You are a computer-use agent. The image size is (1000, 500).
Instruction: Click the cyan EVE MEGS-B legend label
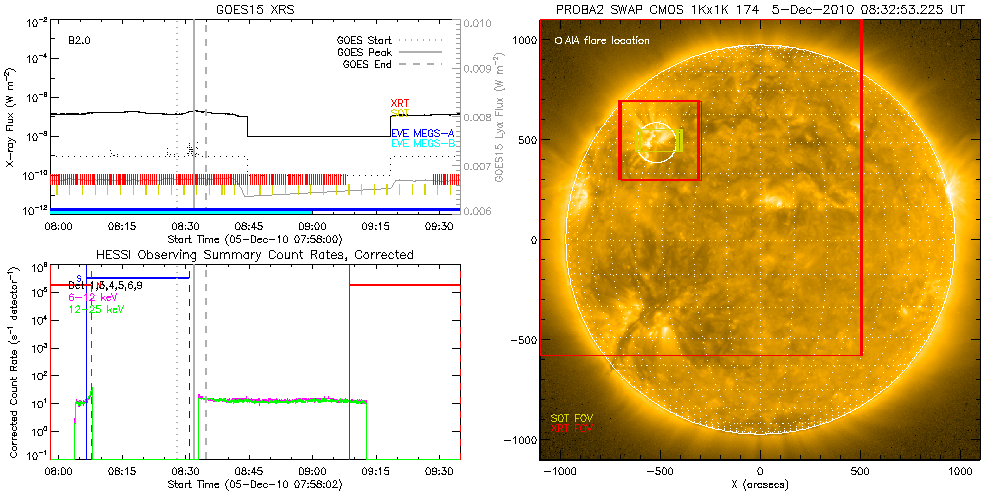tap(423, 144)
